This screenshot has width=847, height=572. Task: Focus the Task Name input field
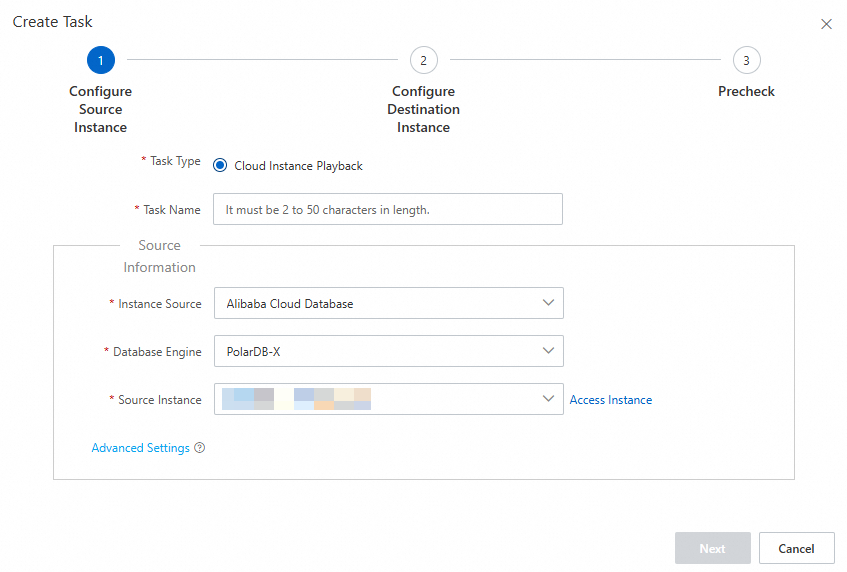click(388, 210)
